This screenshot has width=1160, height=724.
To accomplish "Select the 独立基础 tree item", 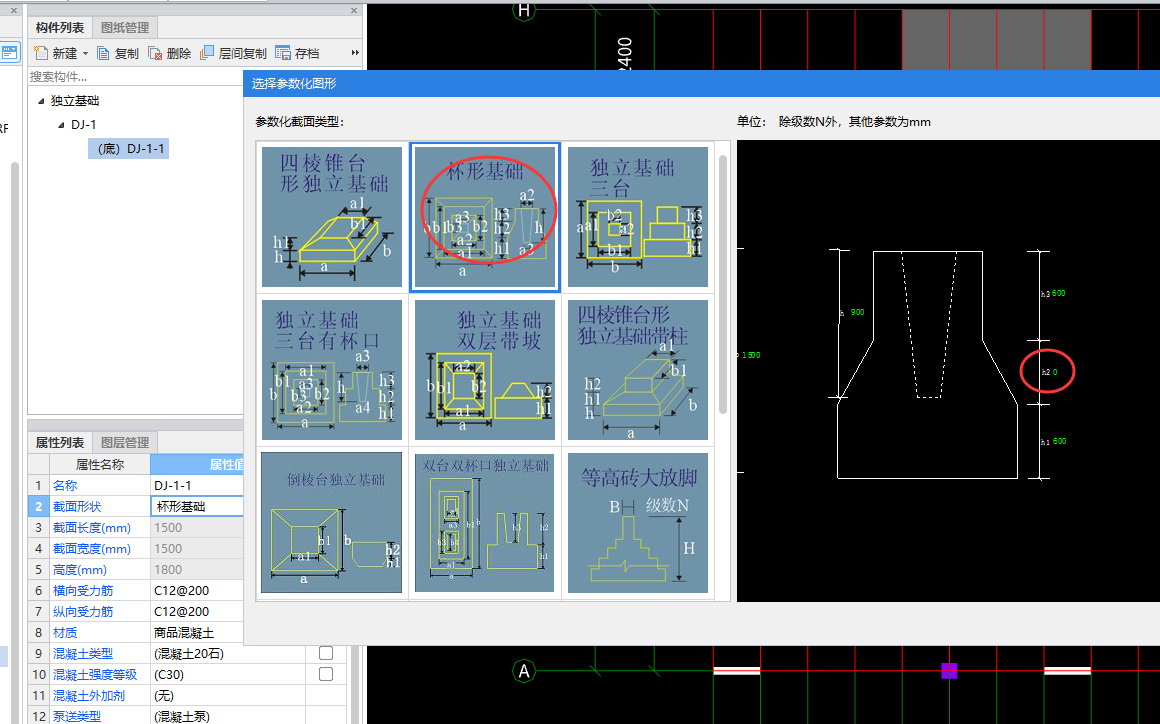I will pos(75,101).
